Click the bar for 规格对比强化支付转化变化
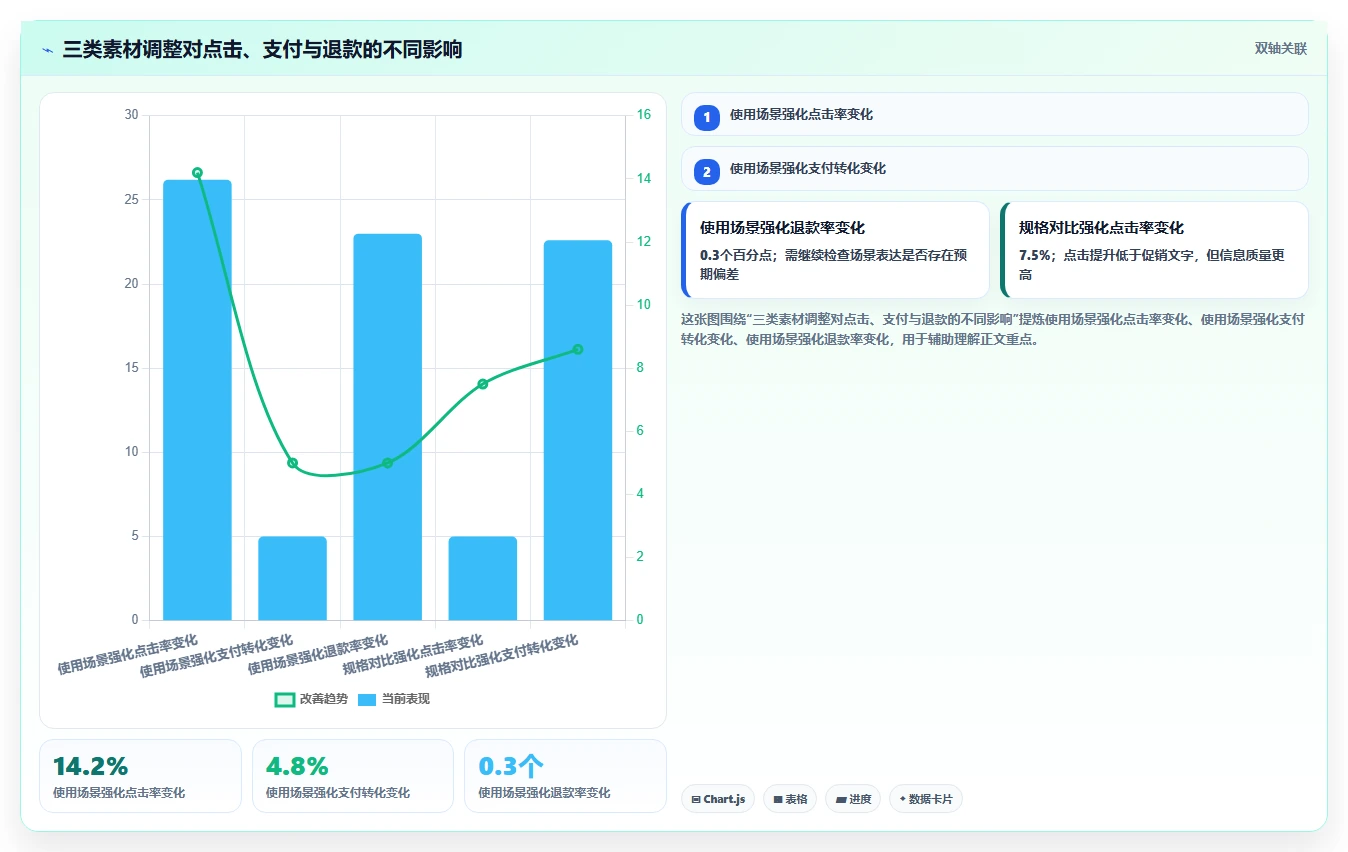 tap(578, 430)
